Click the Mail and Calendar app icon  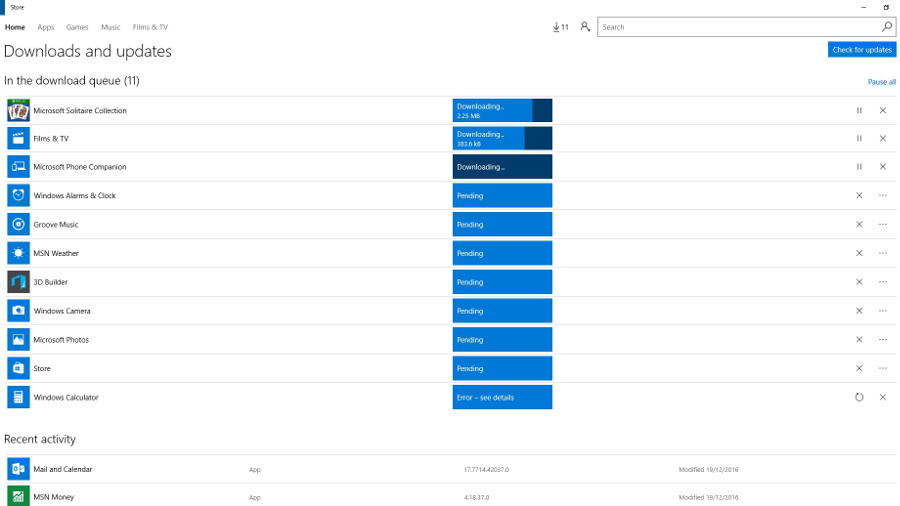click(x=18, y=469)
